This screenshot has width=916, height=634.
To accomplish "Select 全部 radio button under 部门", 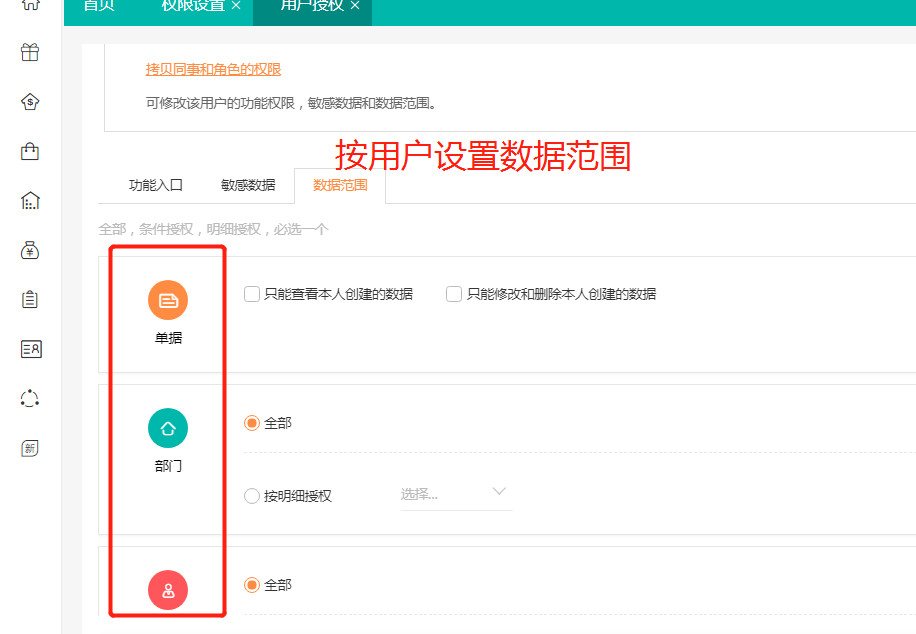I will tap(252, 423).
